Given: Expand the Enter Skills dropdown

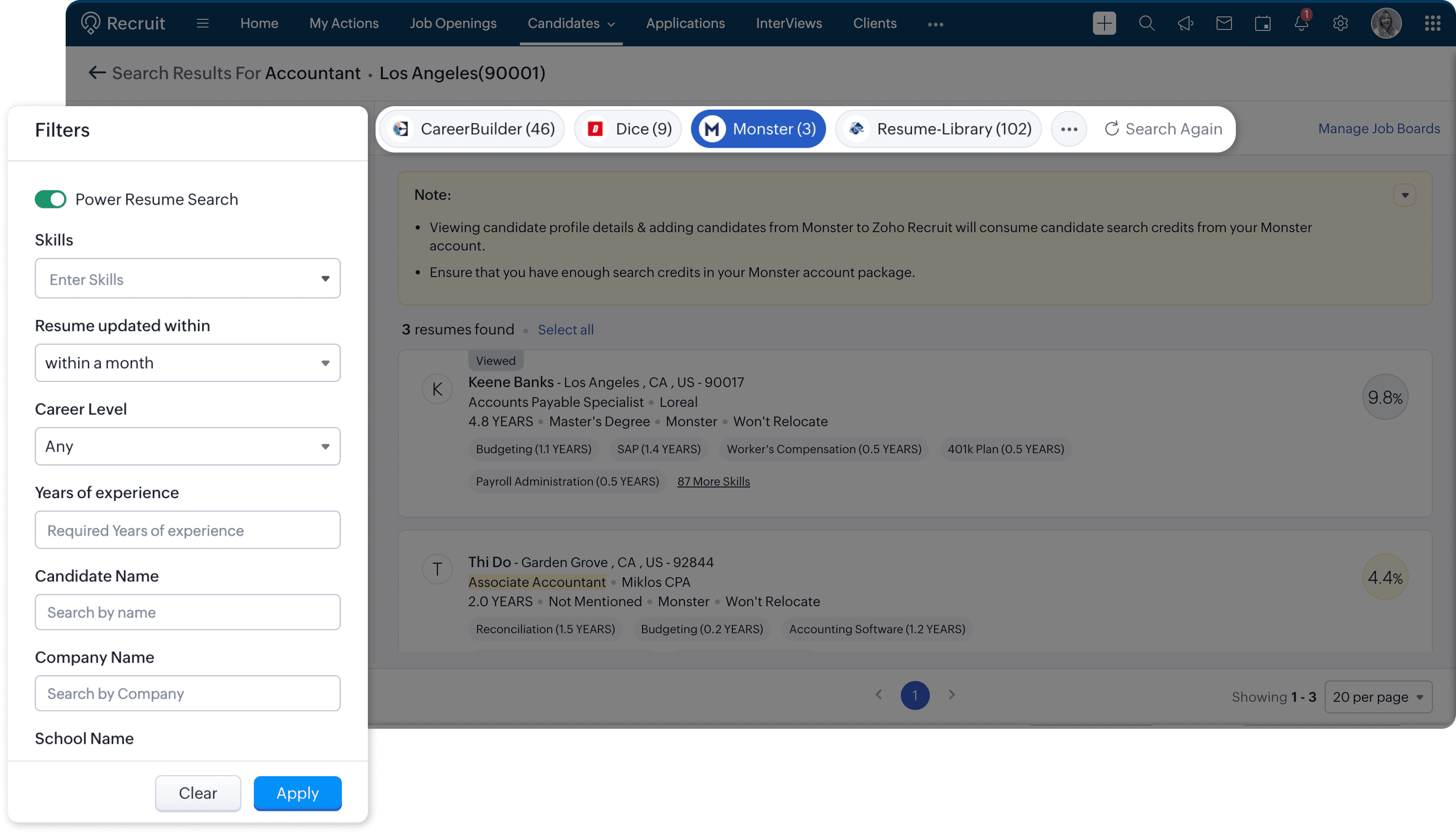Looking at the screenshot, I should pyautogui.click(x=325, y=279).
